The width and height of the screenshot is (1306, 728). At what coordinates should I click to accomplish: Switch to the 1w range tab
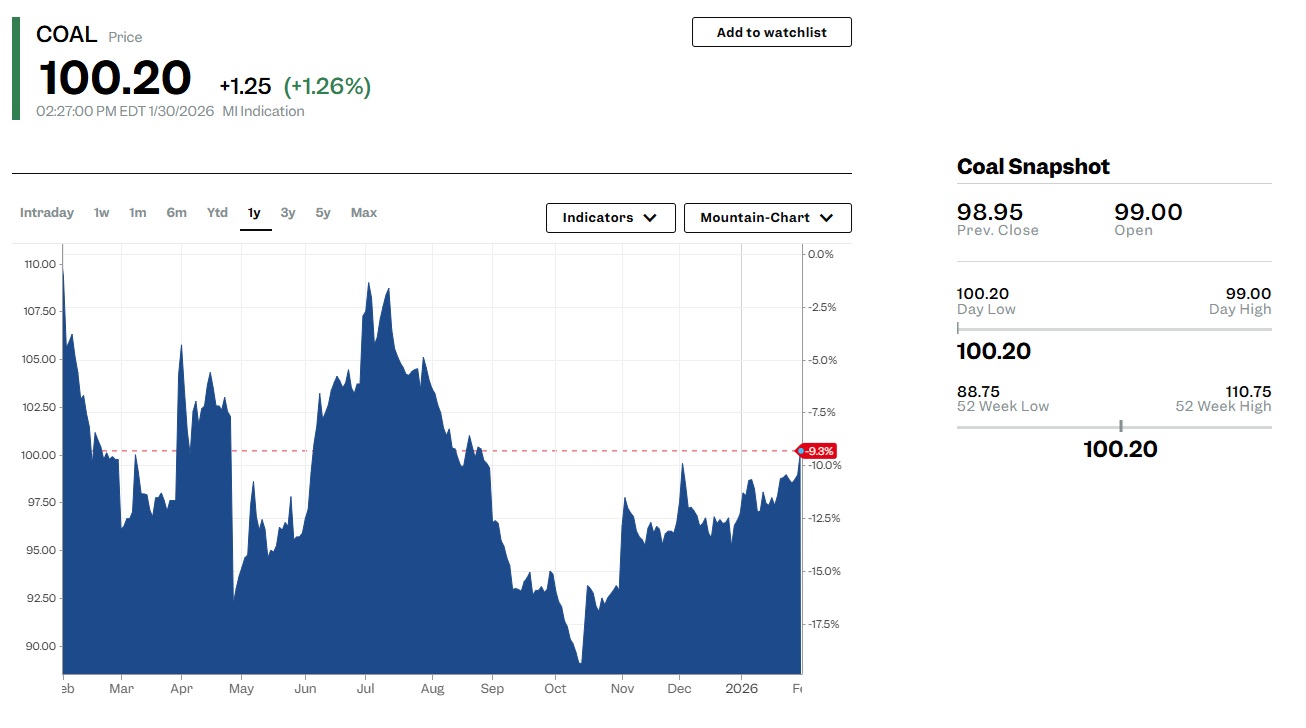pyautogui.click(x=102, y=213)
